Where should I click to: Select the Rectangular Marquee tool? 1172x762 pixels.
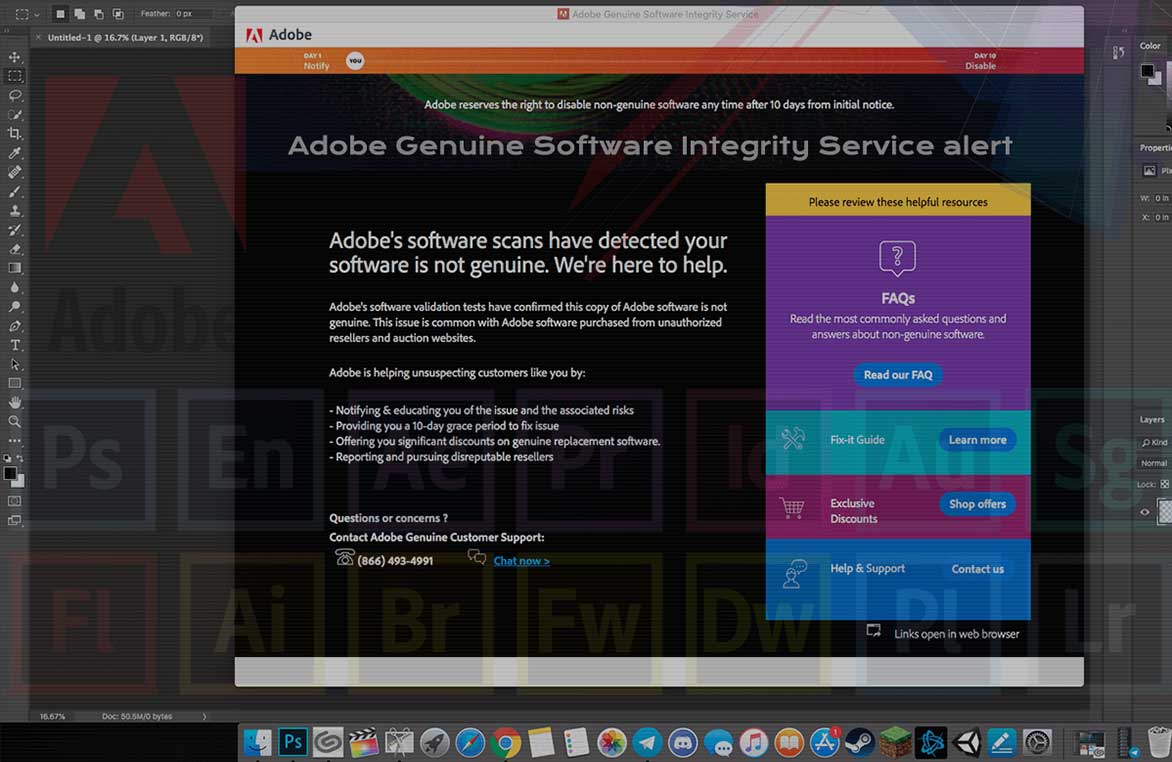point(14,76)
